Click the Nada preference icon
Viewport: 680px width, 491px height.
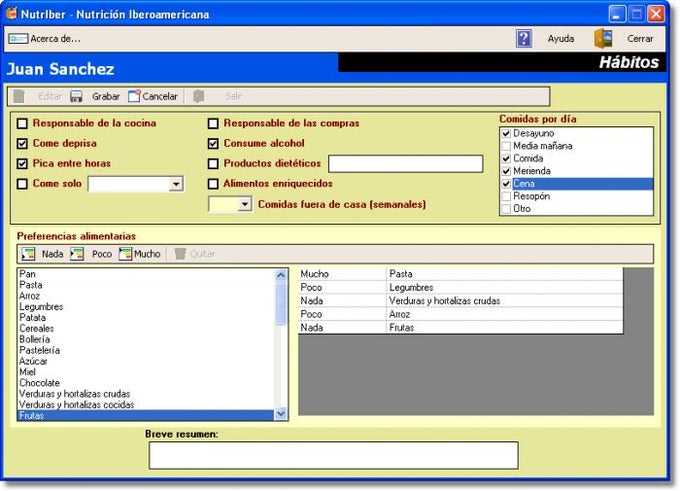29,254
